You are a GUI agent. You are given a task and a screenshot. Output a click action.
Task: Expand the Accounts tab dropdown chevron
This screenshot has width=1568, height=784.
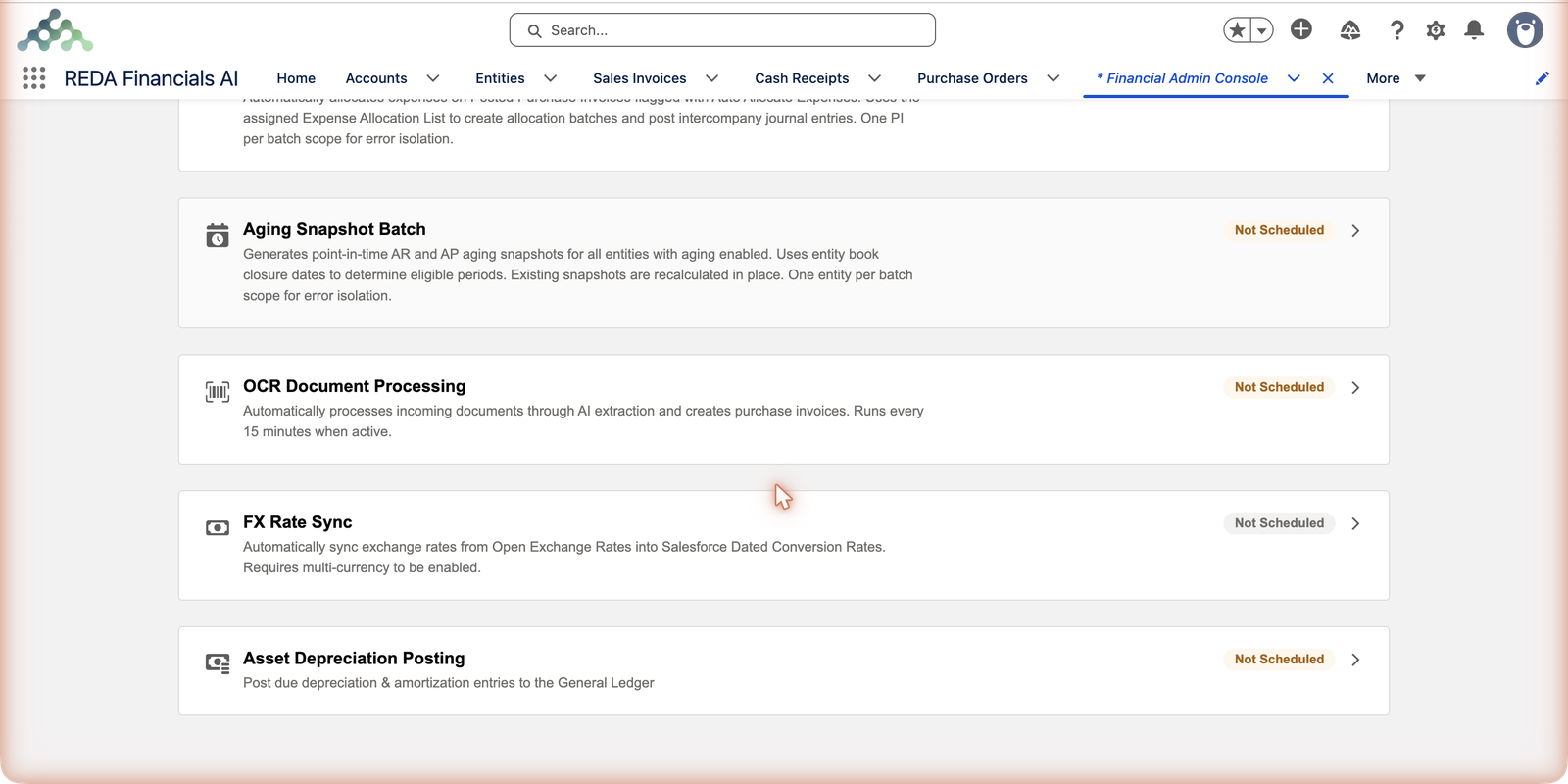[433, 78]
